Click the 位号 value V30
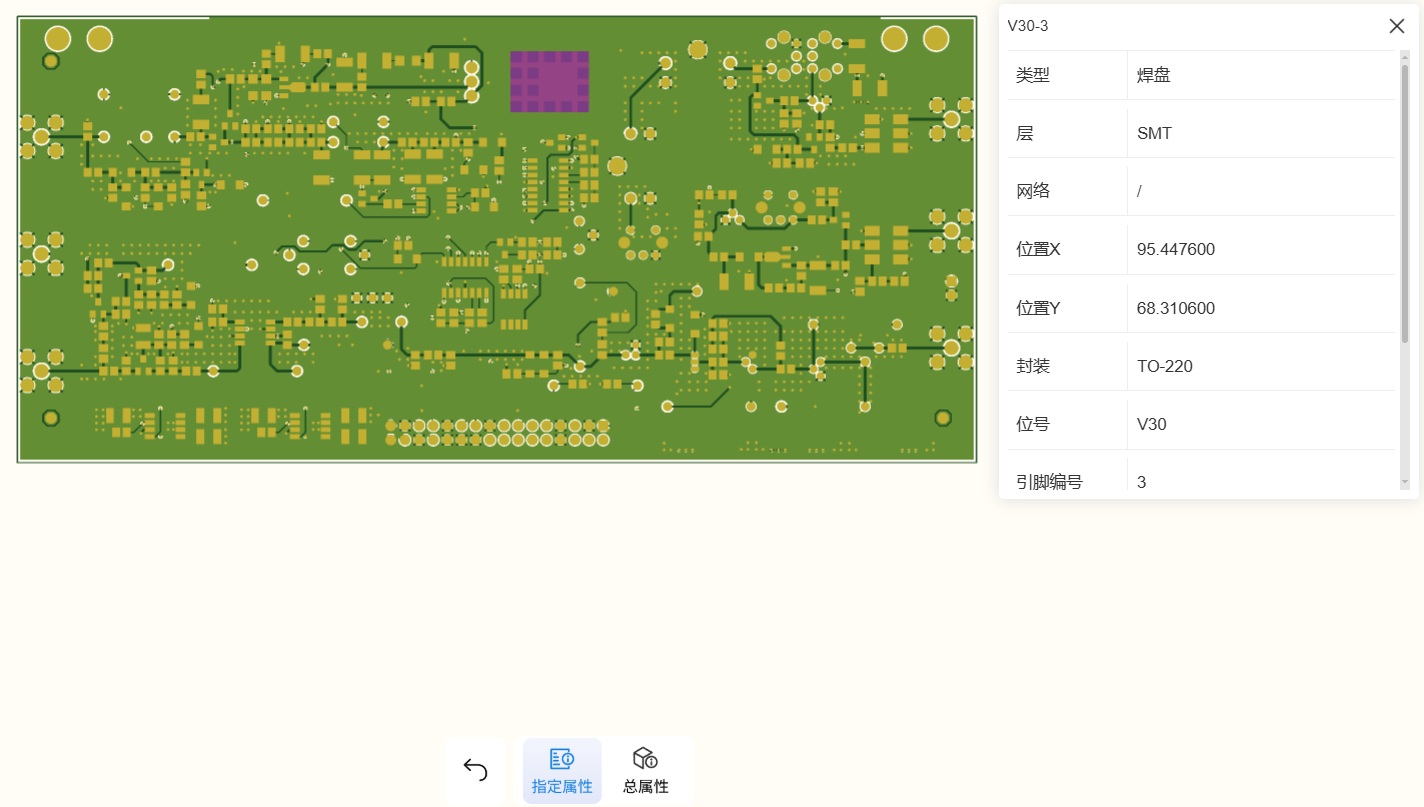The height and width of the screenshot is (807, 1424). [x=1152, y=424]
